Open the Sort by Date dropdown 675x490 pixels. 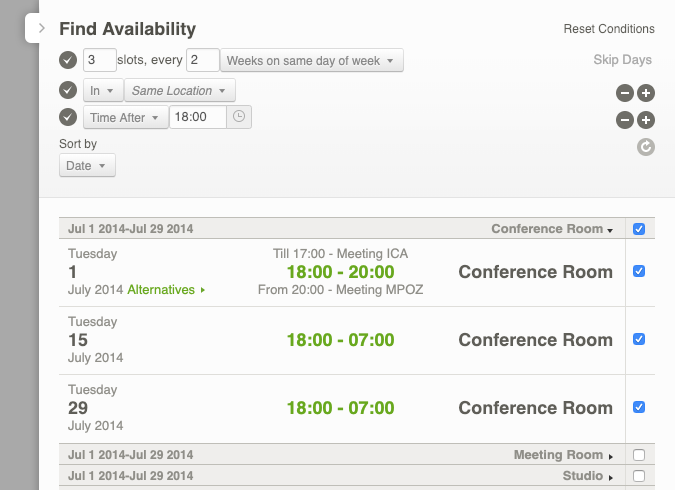87,166
